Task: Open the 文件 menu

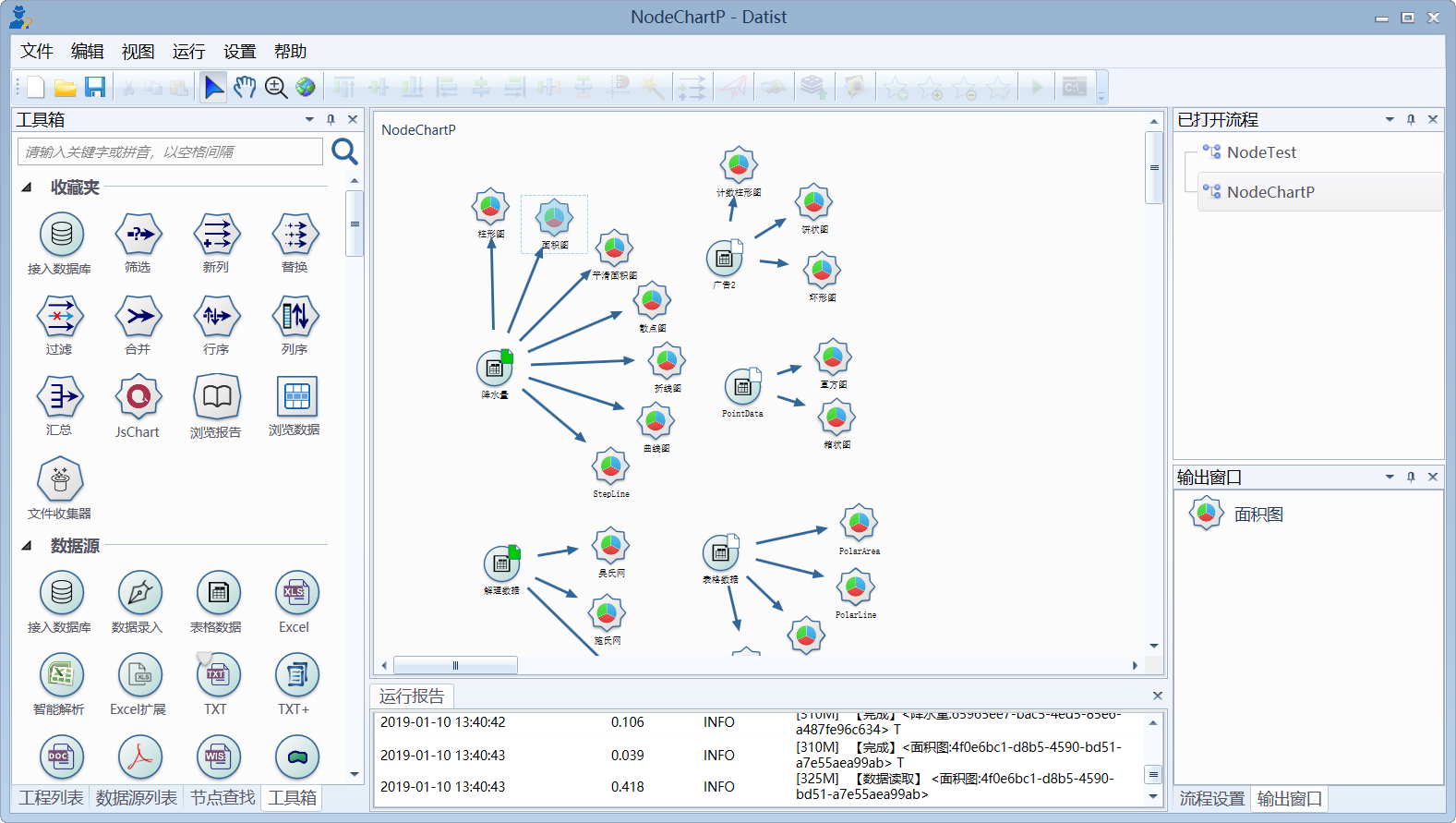Action: (37, 52)
